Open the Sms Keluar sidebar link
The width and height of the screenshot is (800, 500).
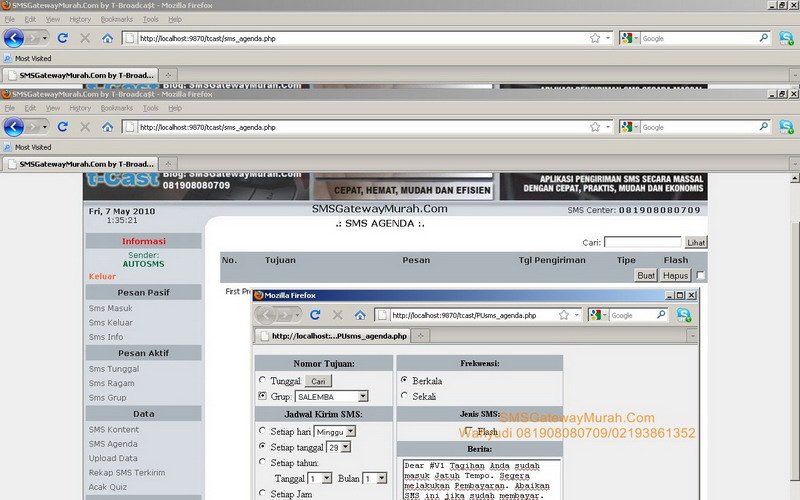point(110,322)
